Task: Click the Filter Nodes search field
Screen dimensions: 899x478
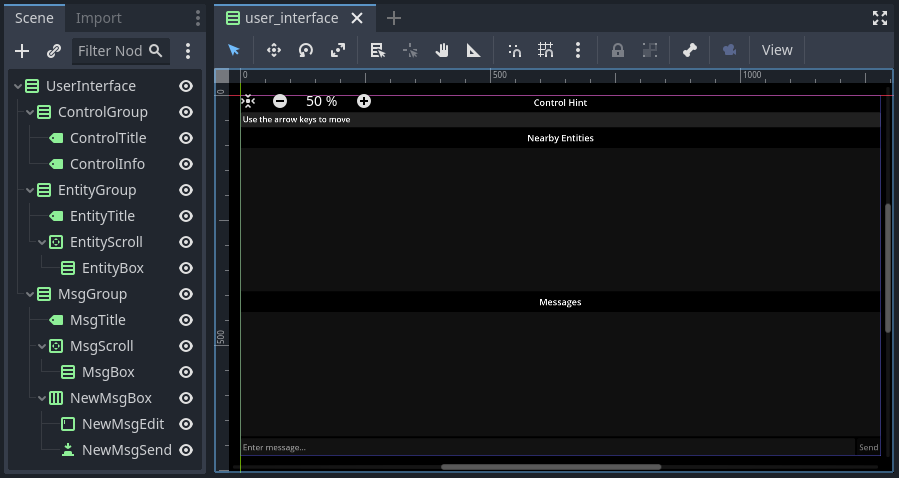Action: point(110,51)
